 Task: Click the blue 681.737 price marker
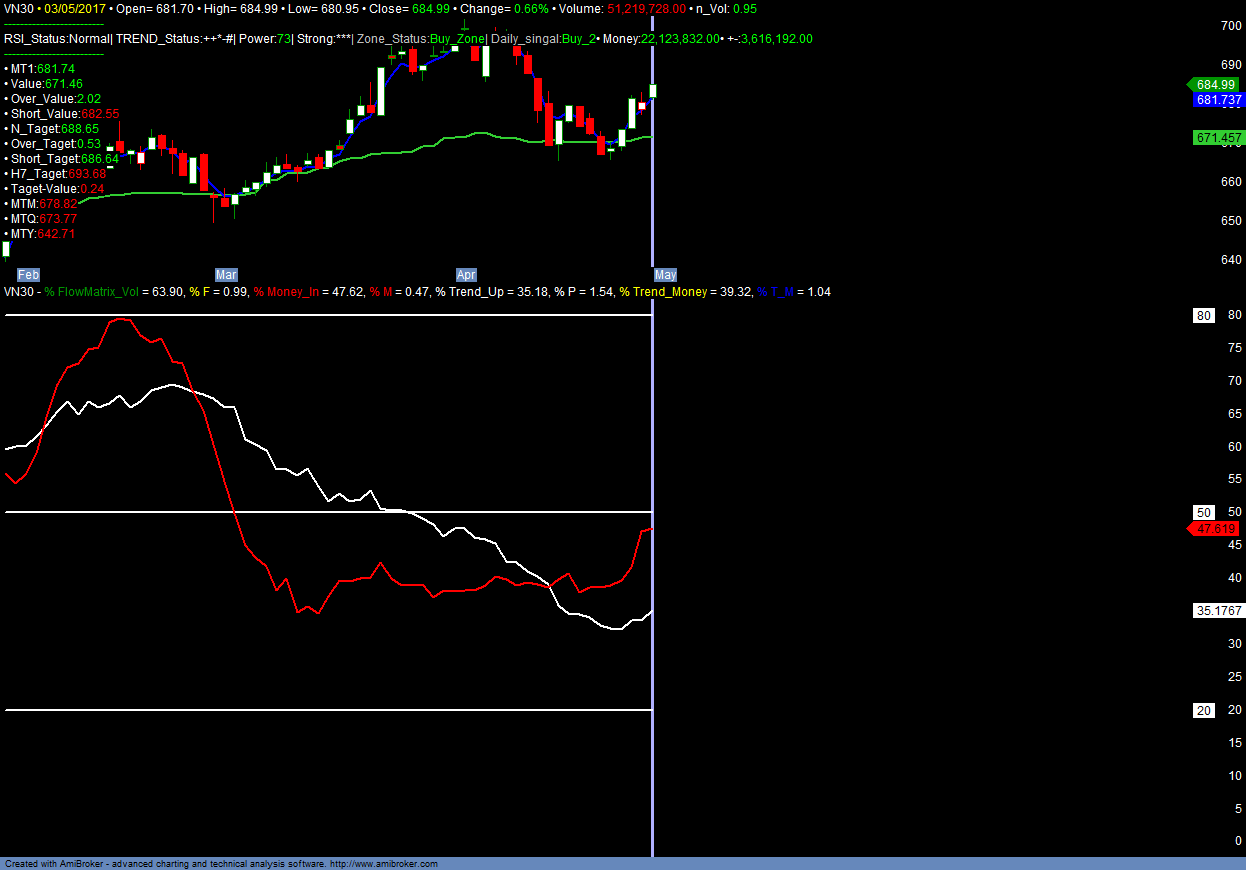pos(1217,100)
